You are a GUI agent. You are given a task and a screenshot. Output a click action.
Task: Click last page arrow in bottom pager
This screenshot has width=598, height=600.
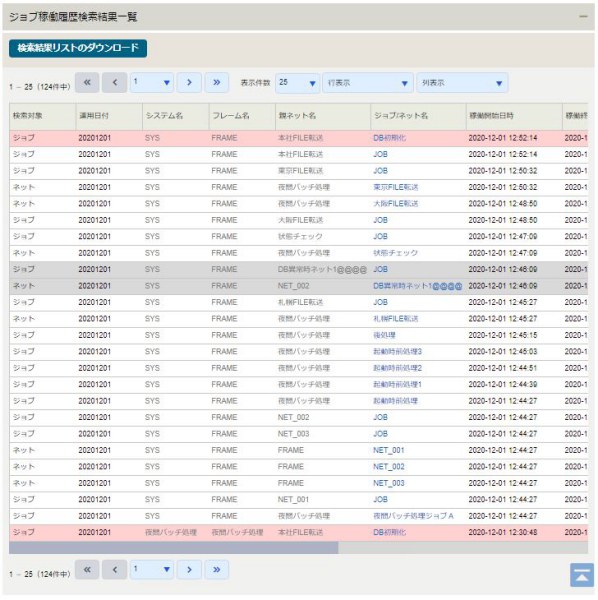click(217, 570)
